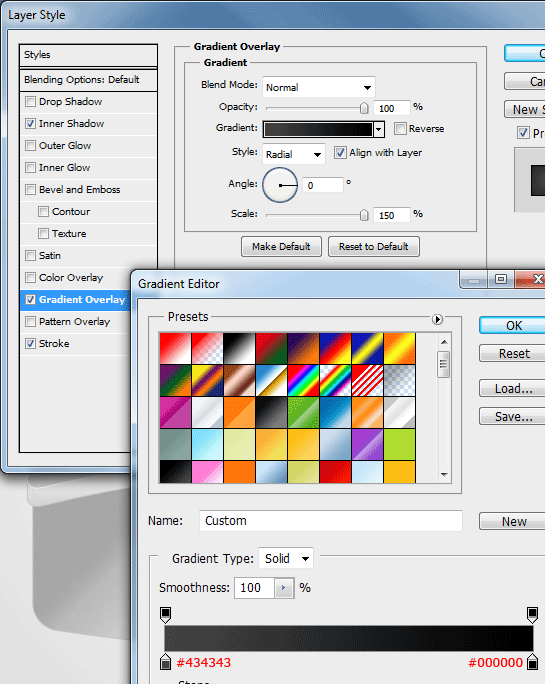Select the magenta purple gradient preset
The height and width of the screenshot is (684, 545).
[175, 412]
